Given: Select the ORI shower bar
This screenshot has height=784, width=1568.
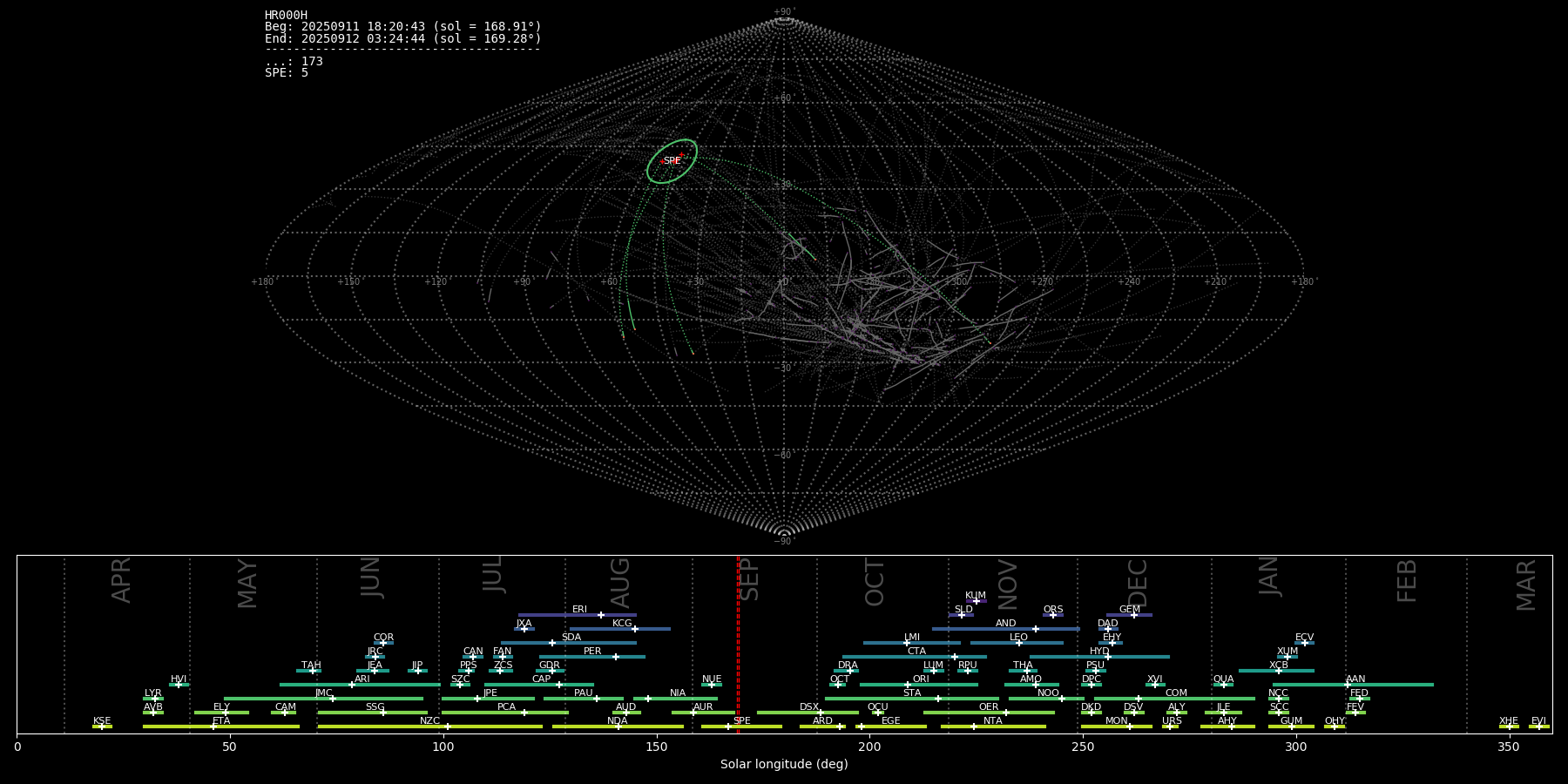Looking at the screenshot, I should tap(919, 685).
